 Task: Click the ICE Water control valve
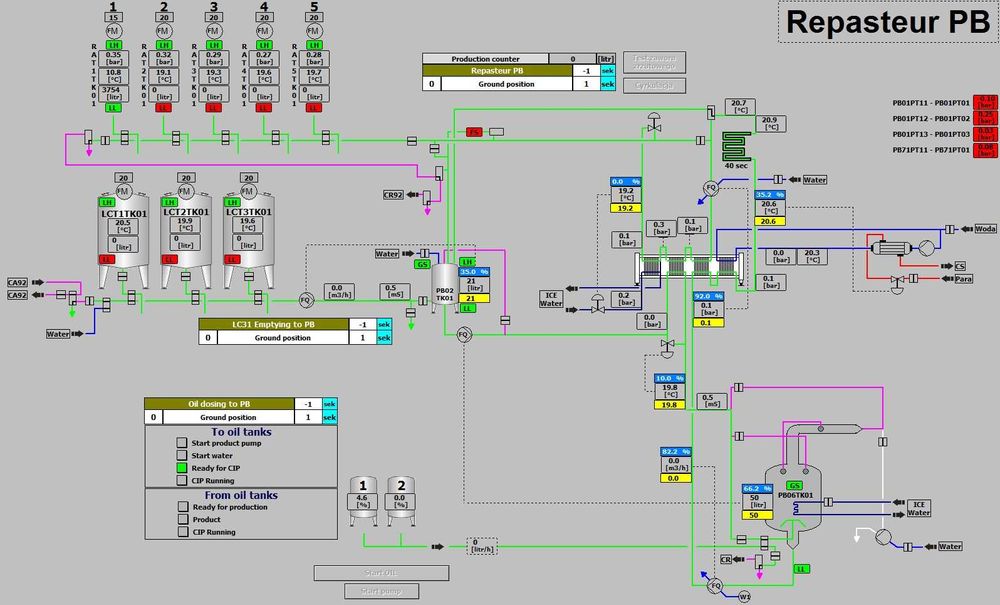(597, 304)
